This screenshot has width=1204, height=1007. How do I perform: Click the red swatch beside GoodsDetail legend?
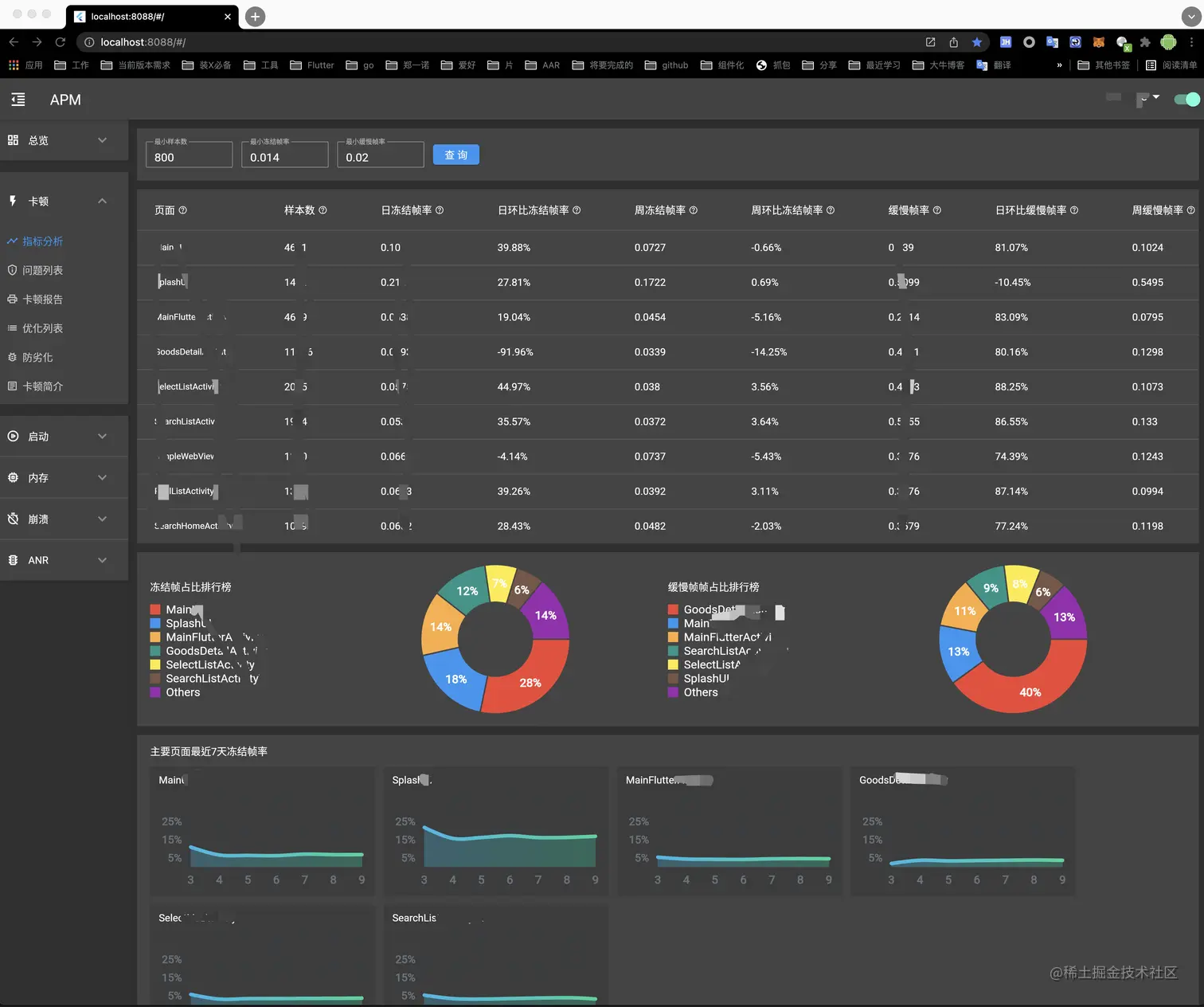click(x=673, y=609)
